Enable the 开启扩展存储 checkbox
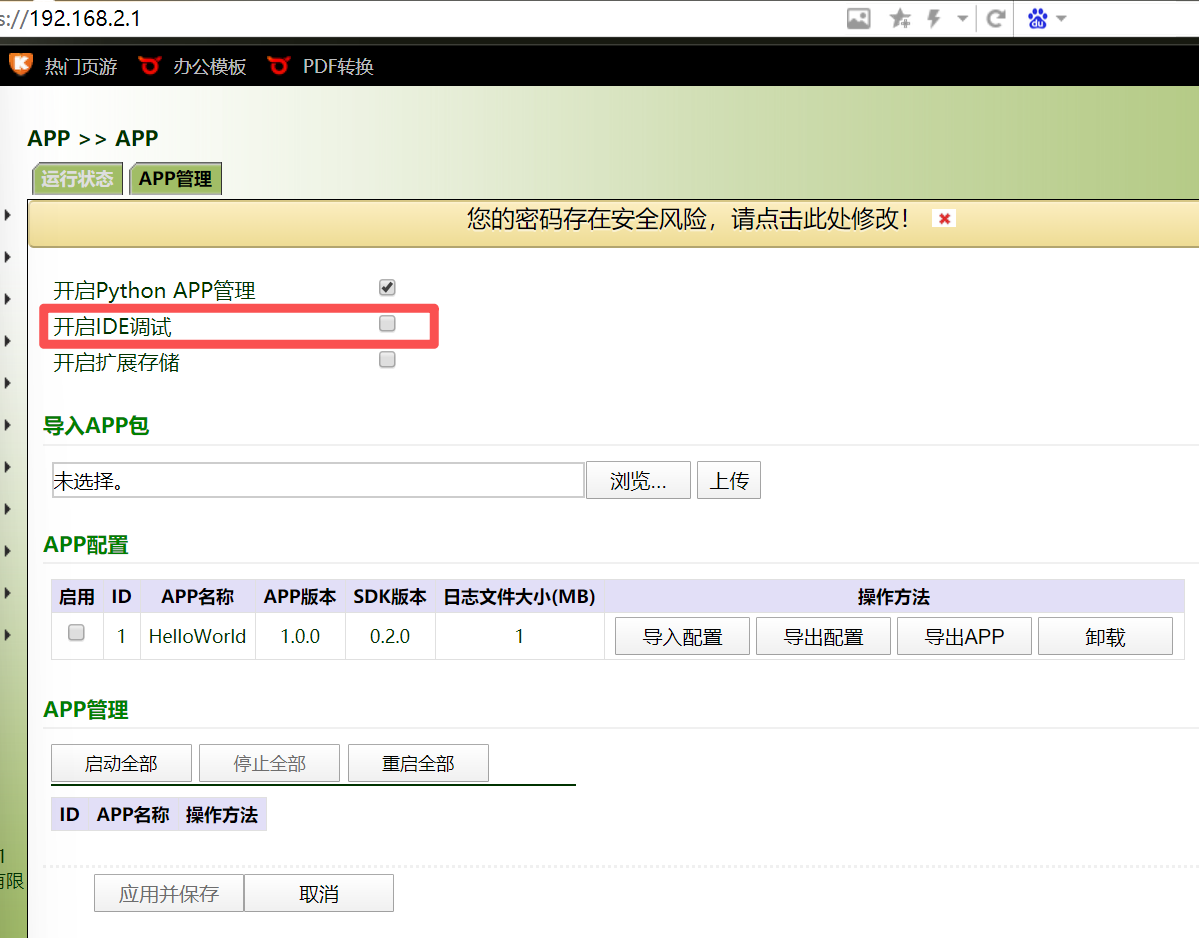This screenshot has height=938, width=1199. pyautogui.click(x=387, y=360)
